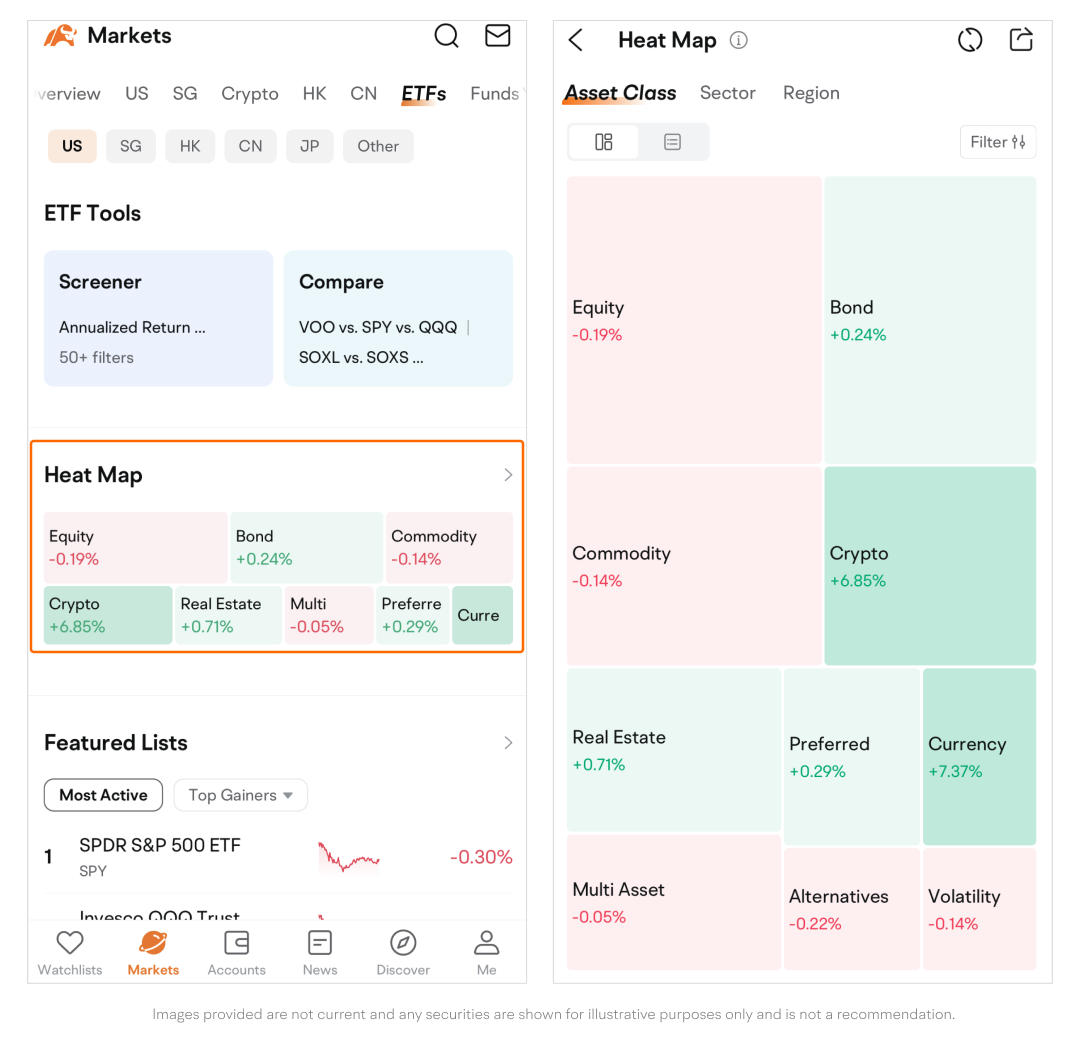Go back using the left arrow
1080x1044 pixels.
click(x=576, y=40)
